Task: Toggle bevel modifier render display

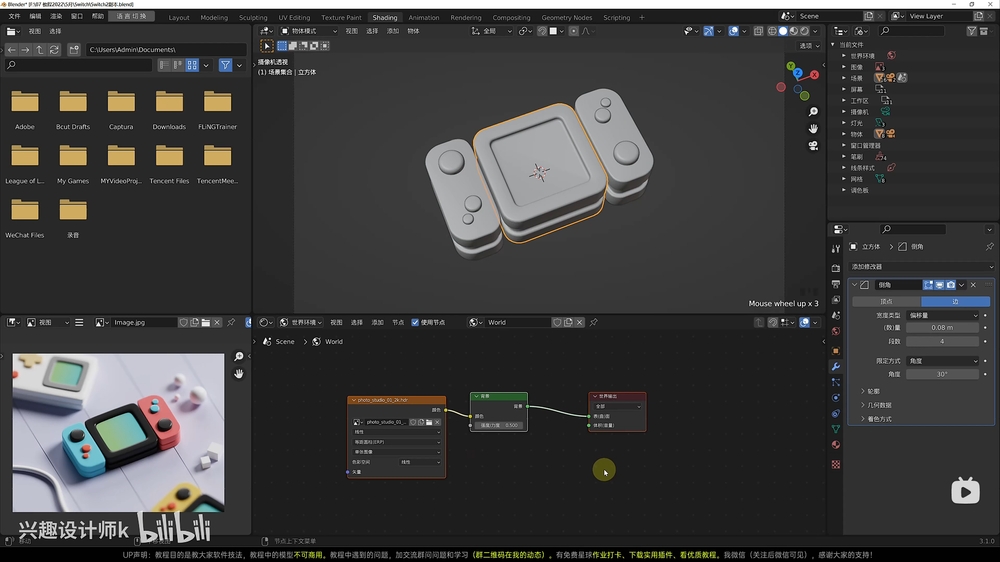Action: (x=951, y=285)
